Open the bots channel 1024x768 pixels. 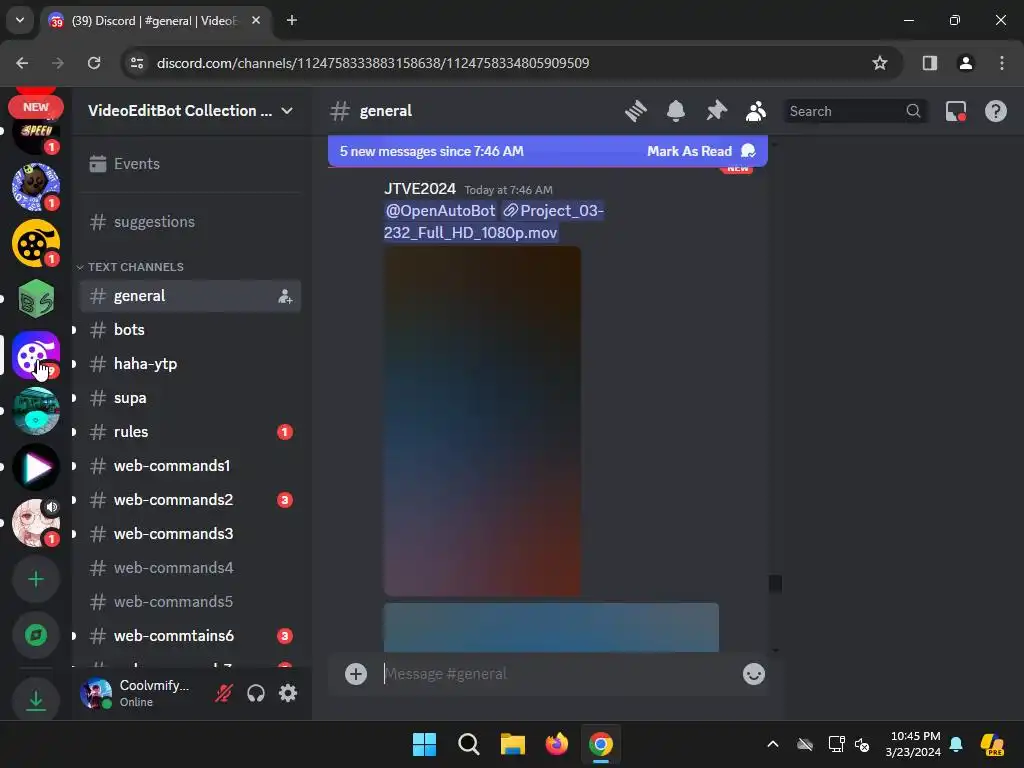[x=190, y=330]
